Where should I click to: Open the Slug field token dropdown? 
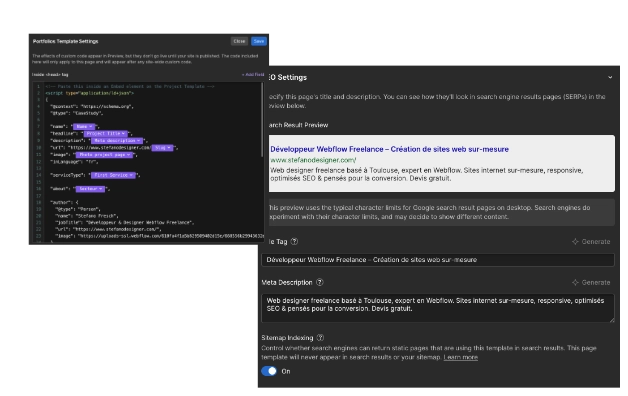pos(162,148)
